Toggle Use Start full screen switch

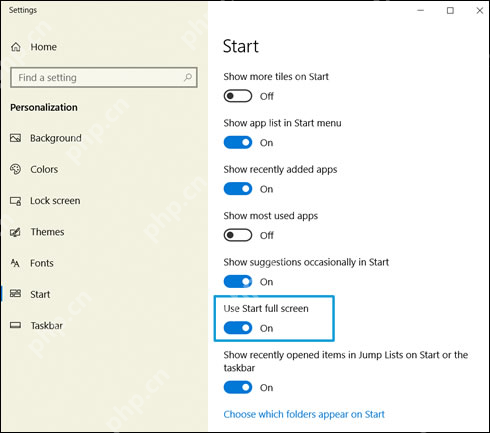point(238,328)
